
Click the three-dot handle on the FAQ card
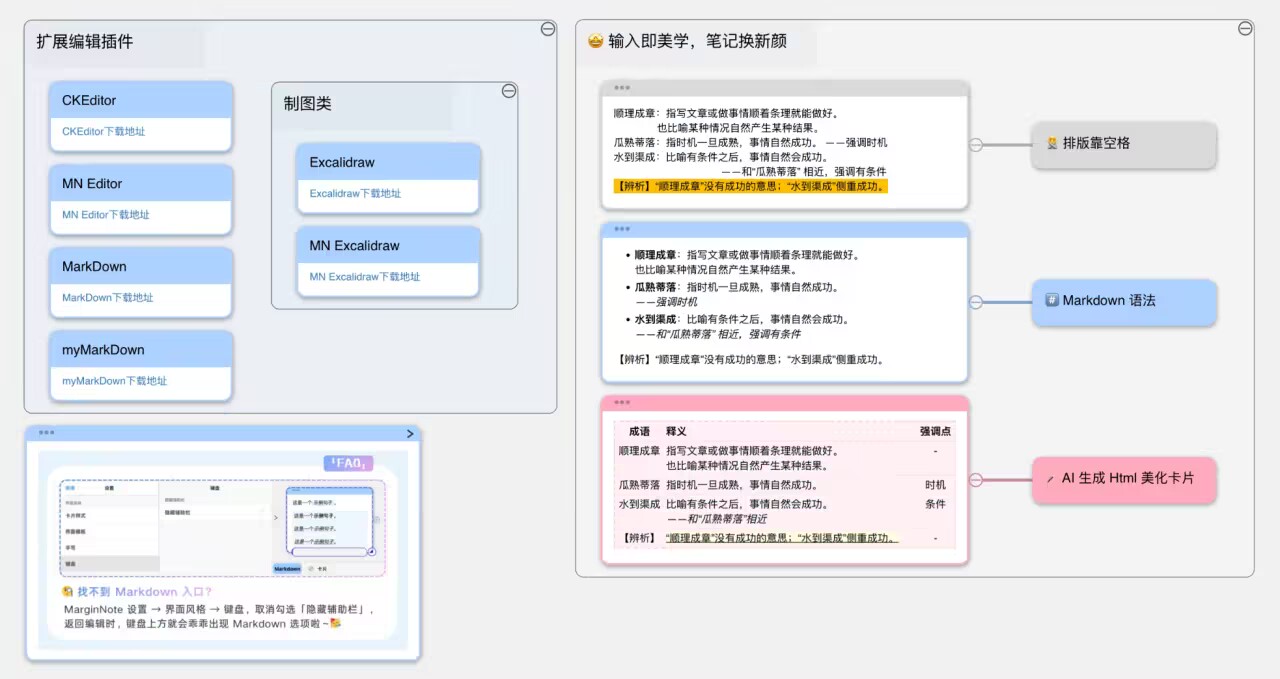[46, 433]
